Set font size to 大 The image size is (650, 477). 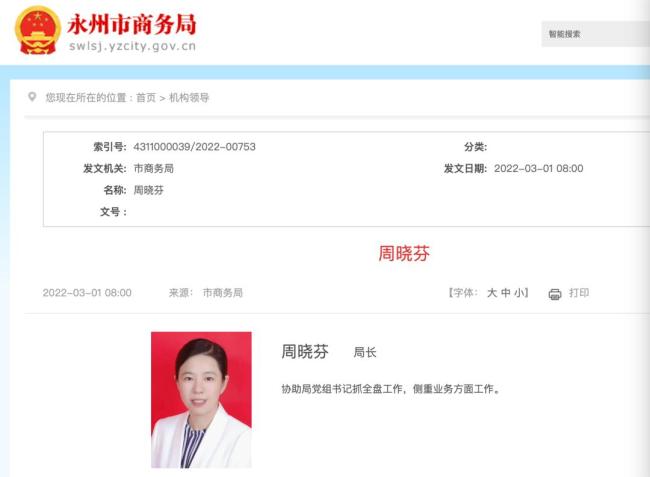coord(492,293)
